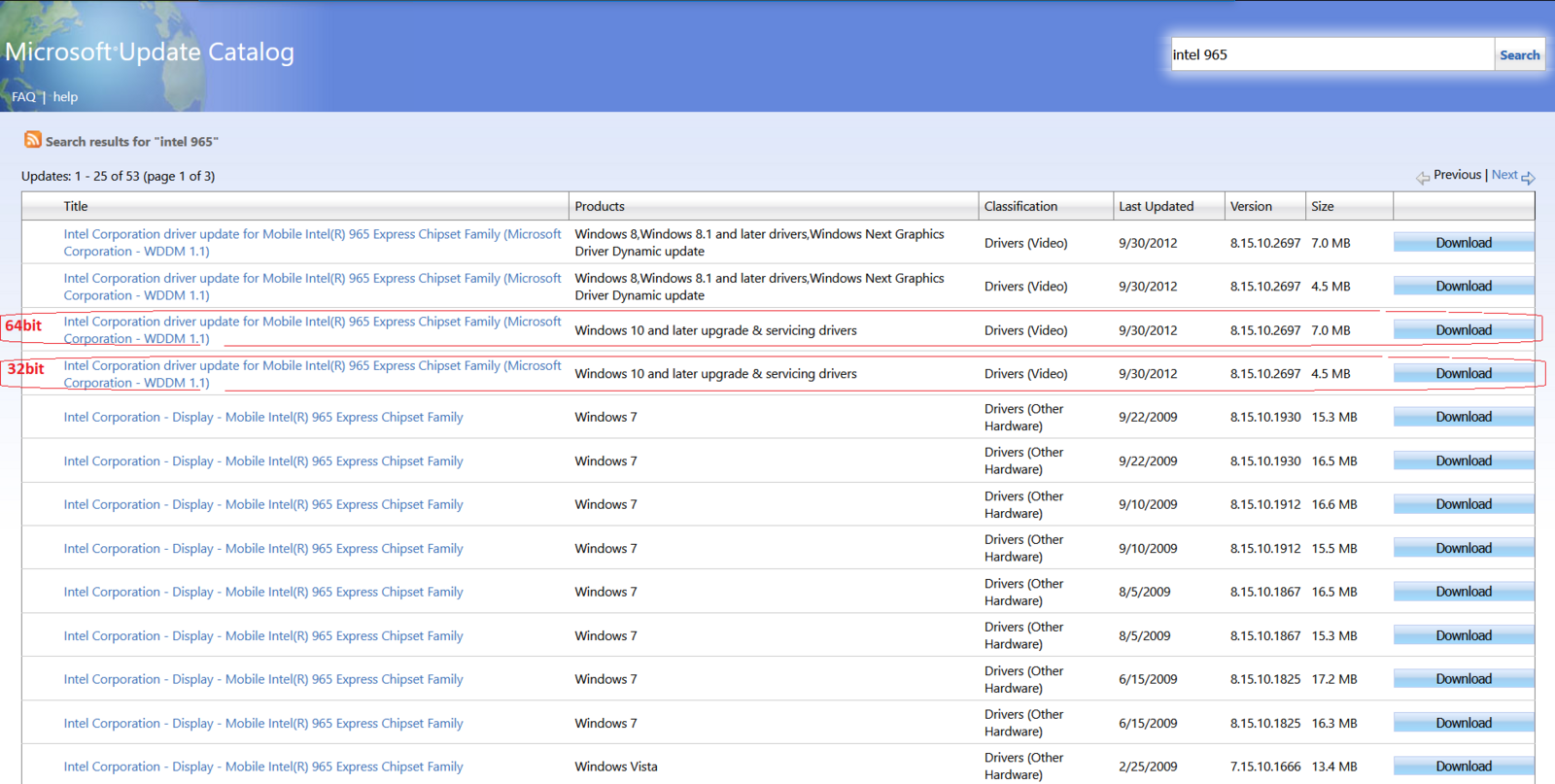Download the 4.5 MB Windows 8 driver
Image resolution: width=1555 pixels, height=784 pixels.
[x=1464, y=287]
